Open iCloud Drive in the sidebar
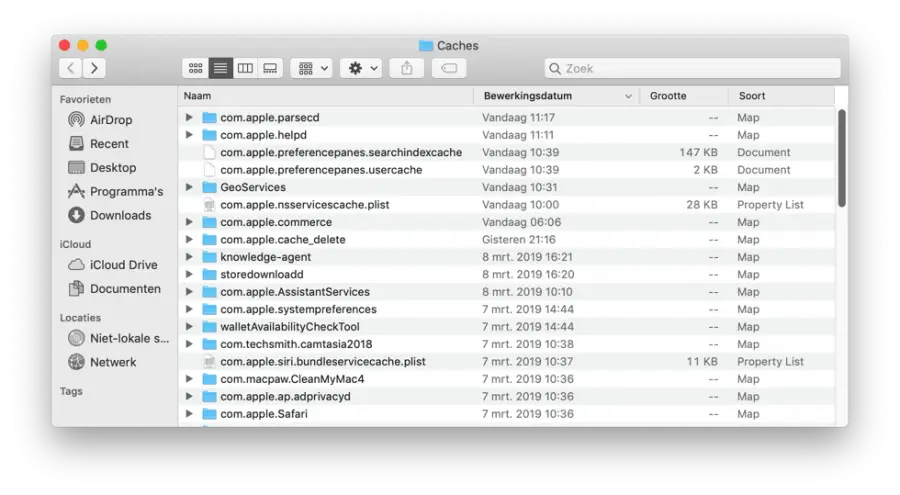 112,265
